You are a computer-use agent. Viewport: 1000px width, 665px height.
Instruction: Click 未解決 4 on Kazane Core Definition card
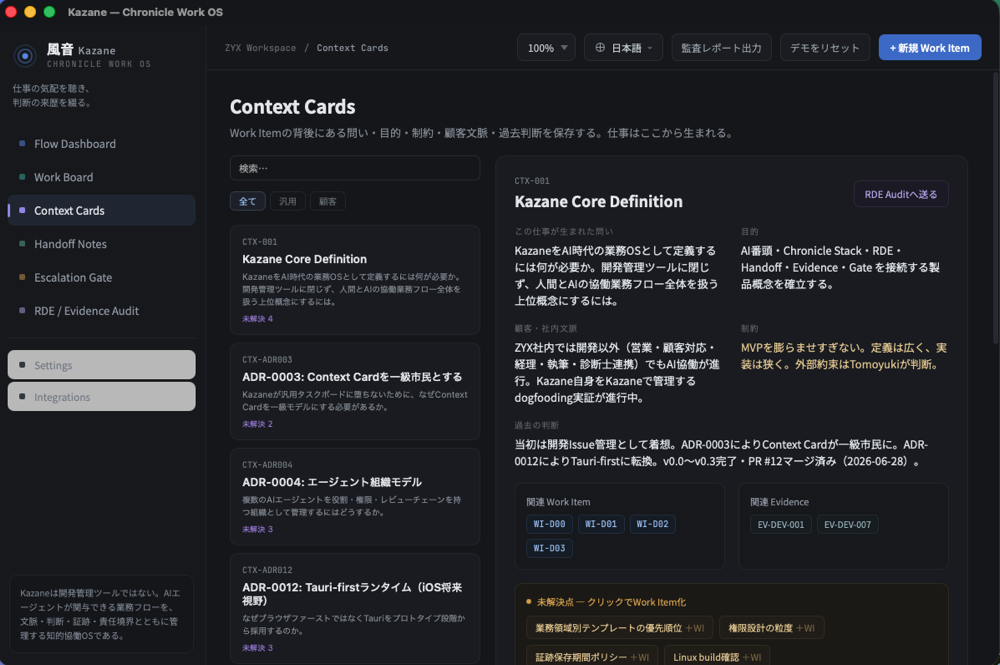click(x=258, y=319)
